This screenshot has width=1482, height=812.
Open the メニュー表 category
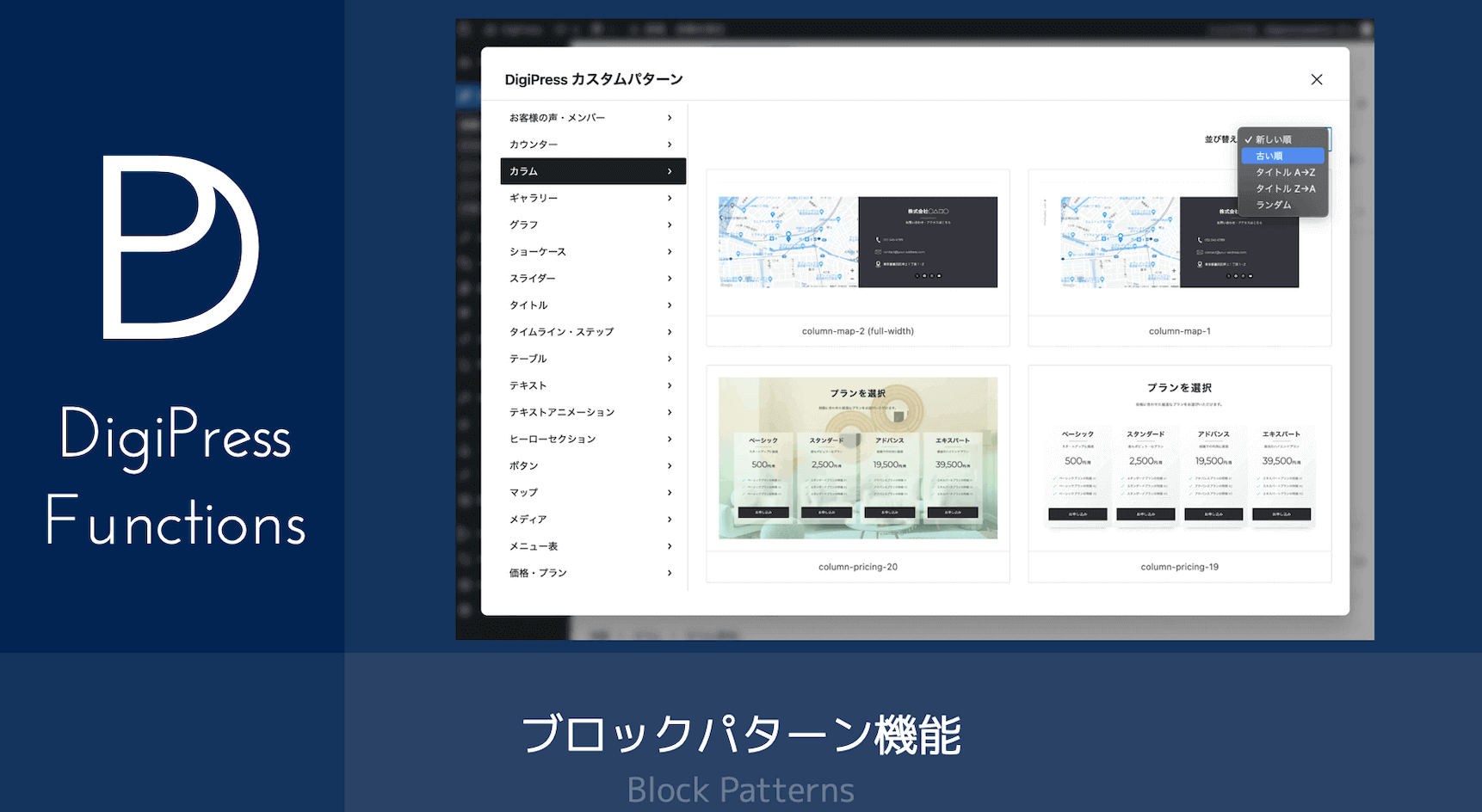pyautogui.click(x=593, y=546)
